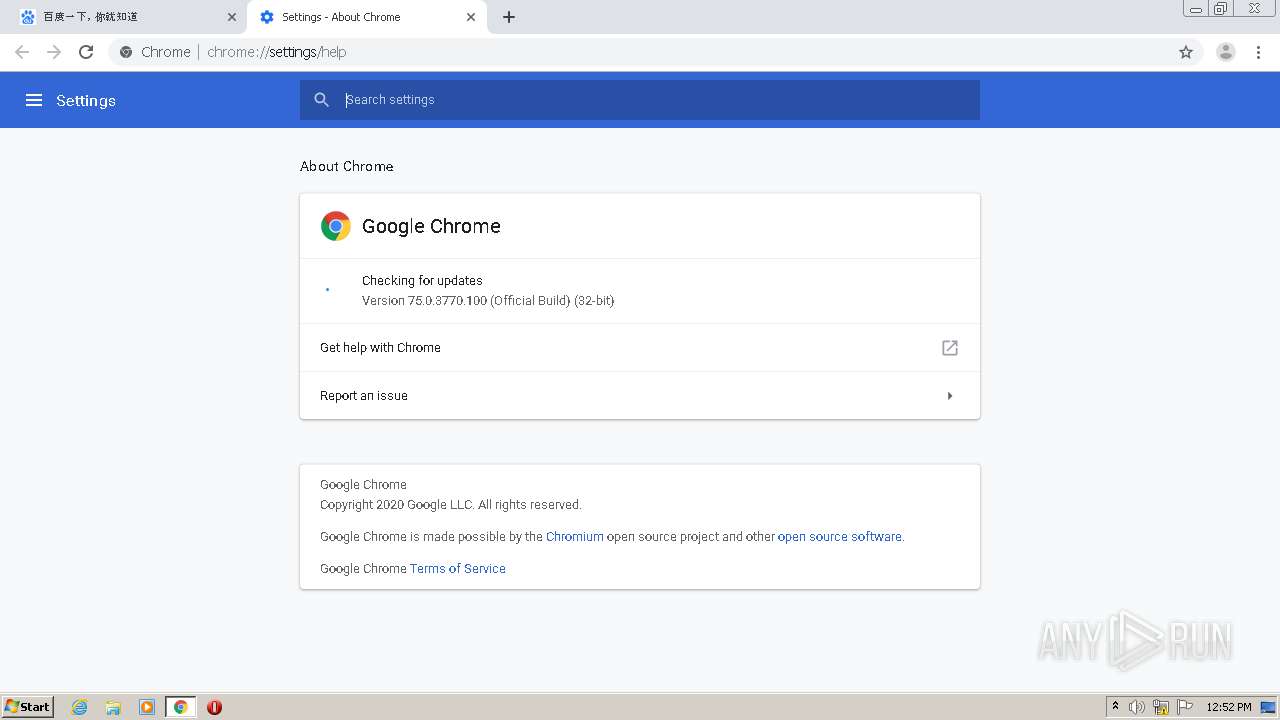Launch Internet Explorer from taskbar
This screenshot has height=720, width=1280.
click(80, 707)
